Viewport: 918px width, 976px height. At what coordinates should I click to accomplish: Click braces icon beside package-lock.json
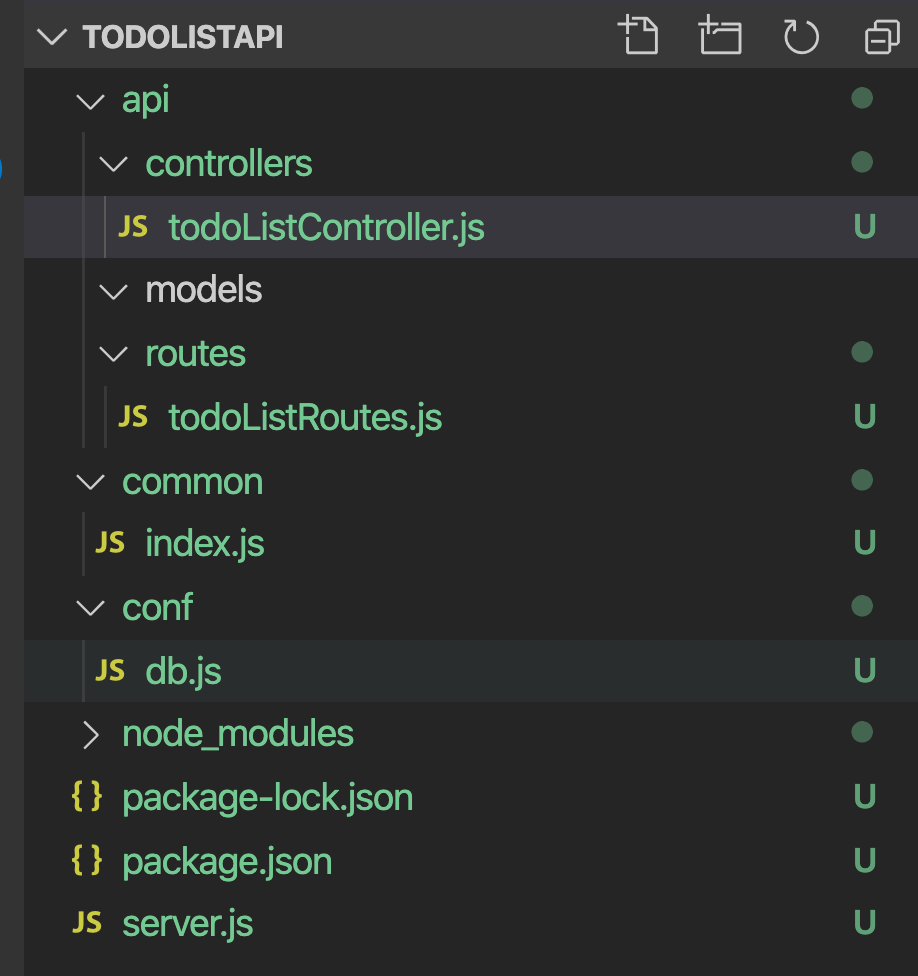87,797
